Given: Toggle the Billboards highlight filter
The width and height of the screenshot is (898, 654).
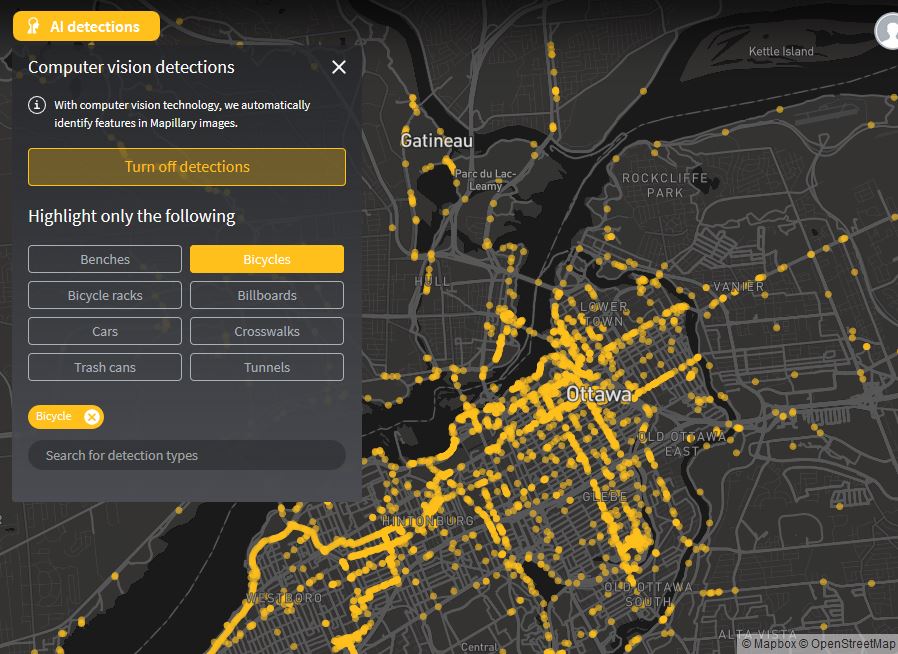Looking at the screenshot, I should click(267, 295).
